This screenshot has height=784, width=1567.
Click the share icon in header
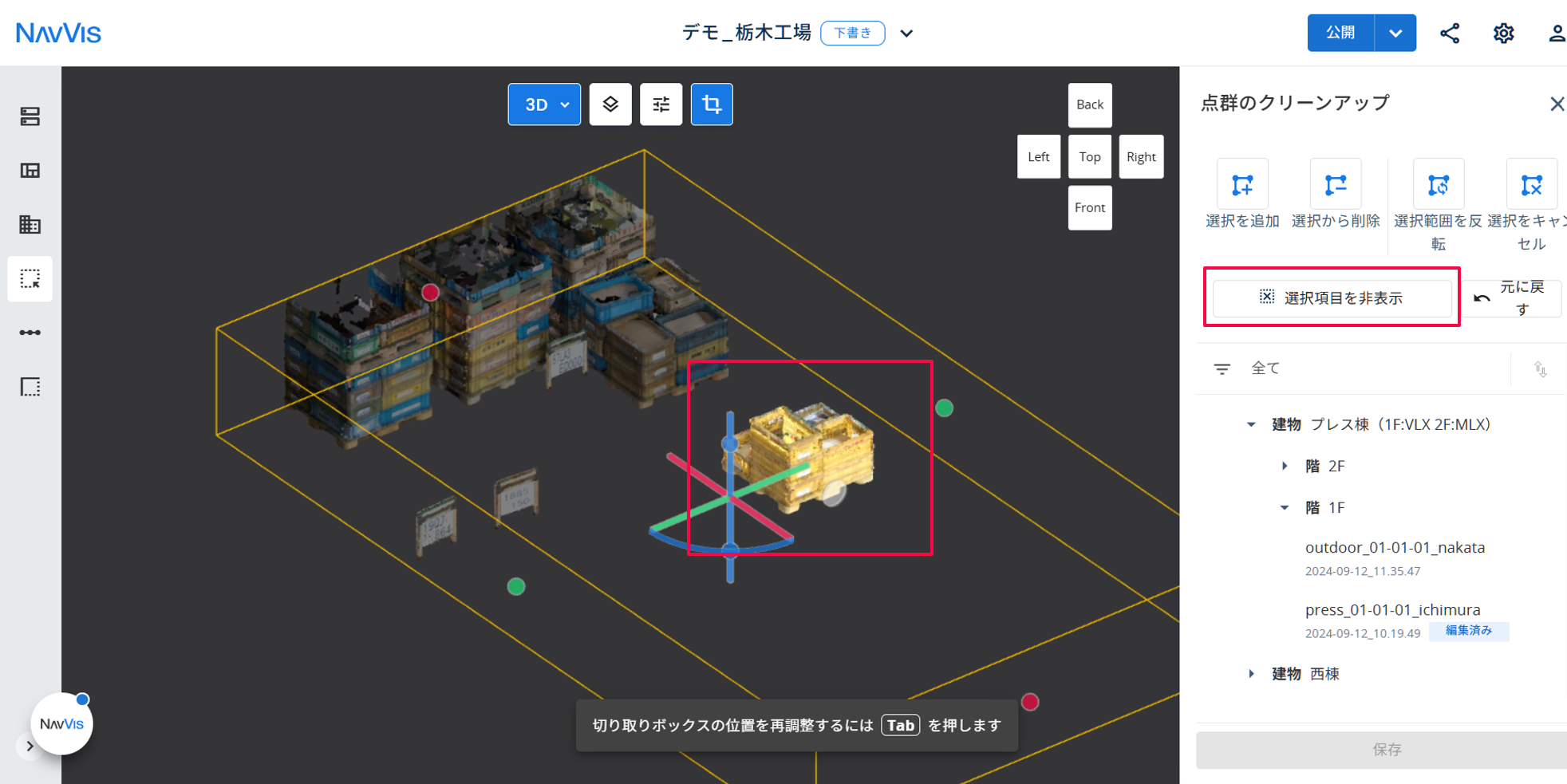1450,33
